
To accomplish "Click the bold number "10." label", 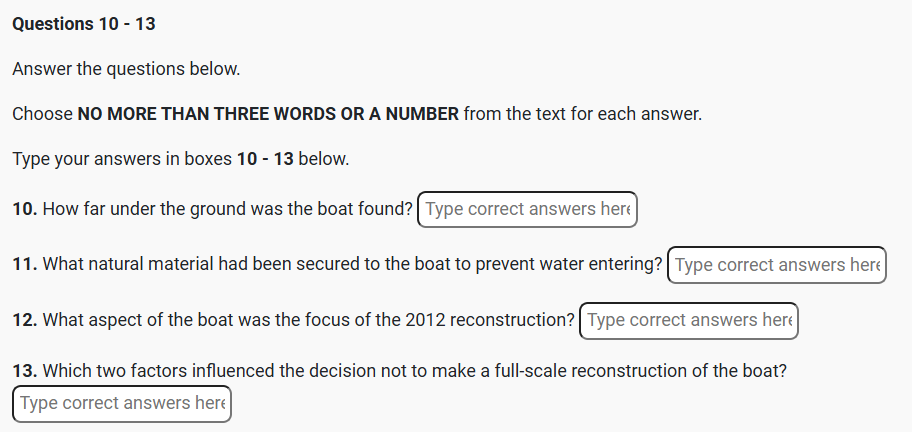I will tap(25, 210).
